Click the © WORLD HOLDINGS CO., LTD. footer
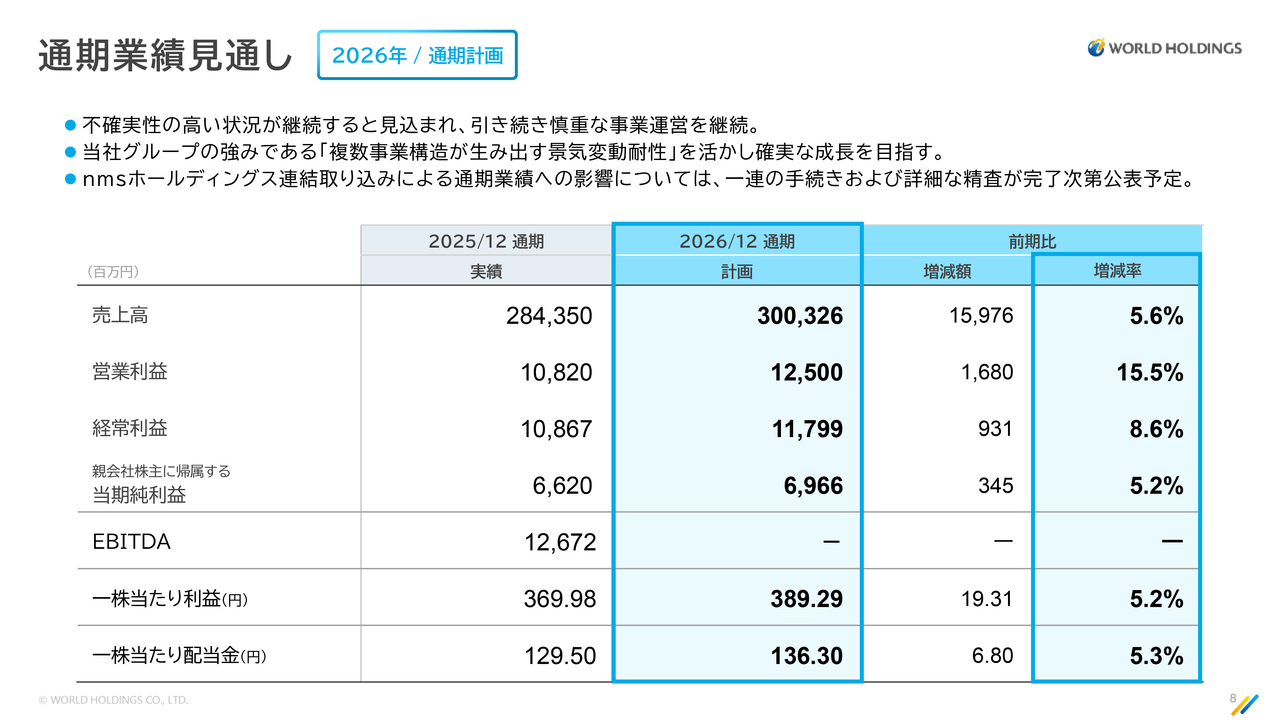Image resolution: width=1280 pixels, height=720 pixels. click(112, 700)
